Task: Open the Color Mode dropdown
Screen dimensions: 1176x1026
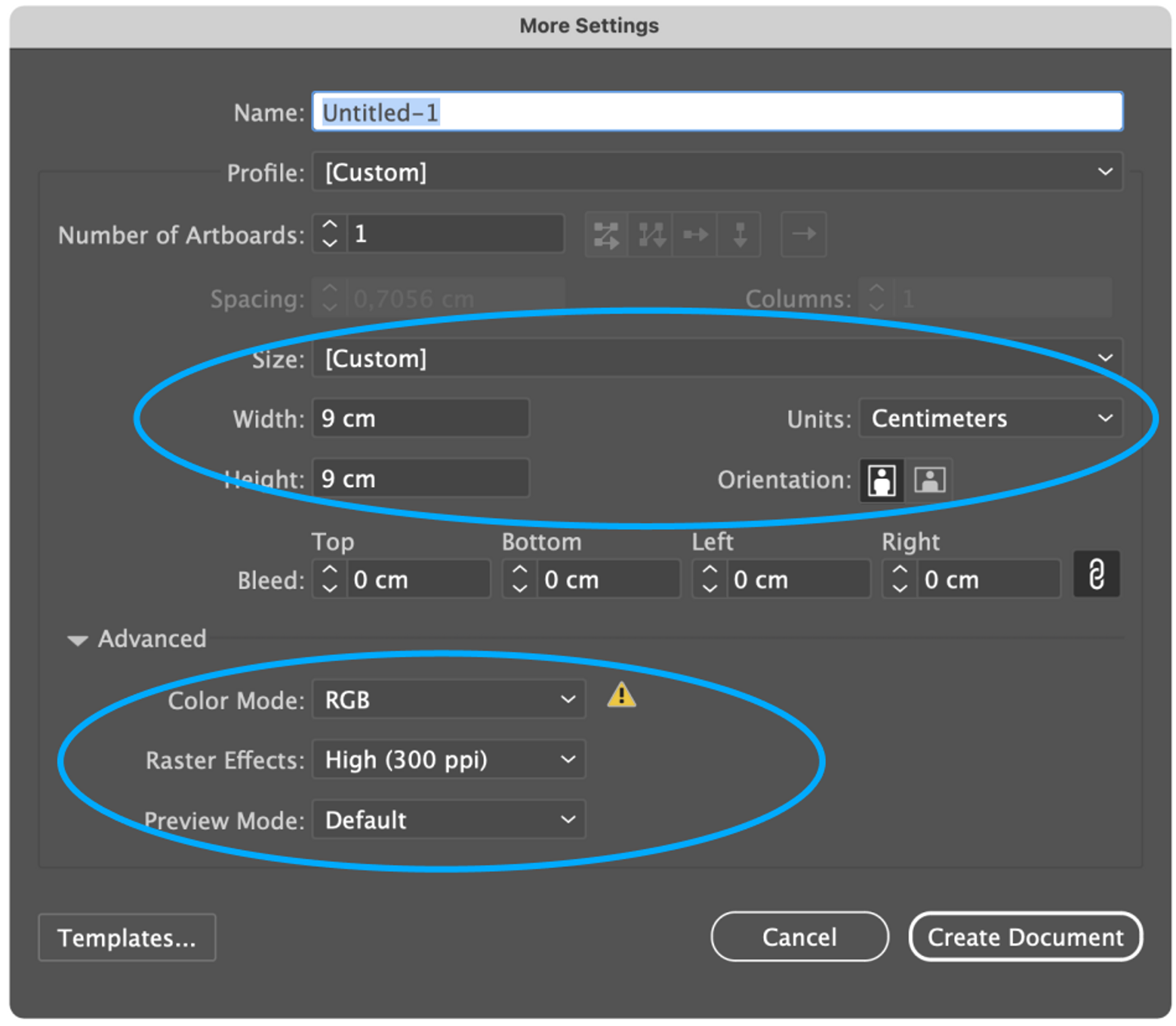Action: [x=448, y=700]
